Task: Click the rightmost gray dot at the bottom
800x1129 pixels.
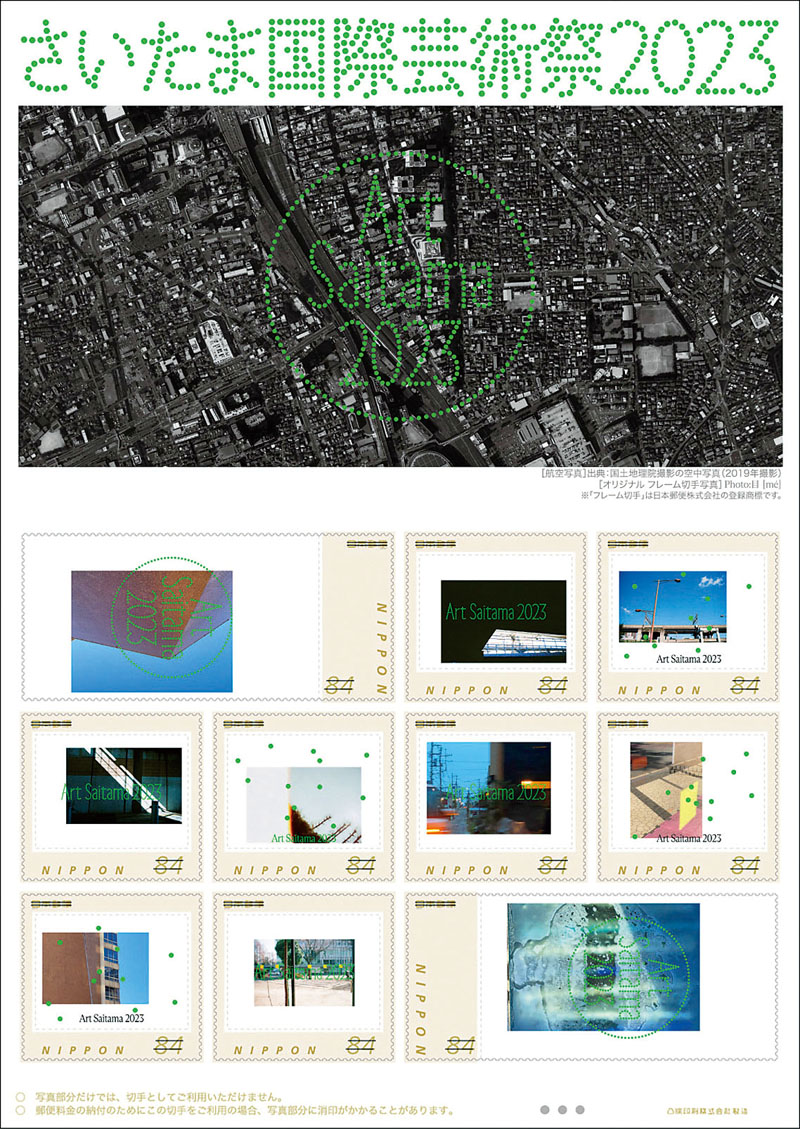Action: pos(581,1109)
